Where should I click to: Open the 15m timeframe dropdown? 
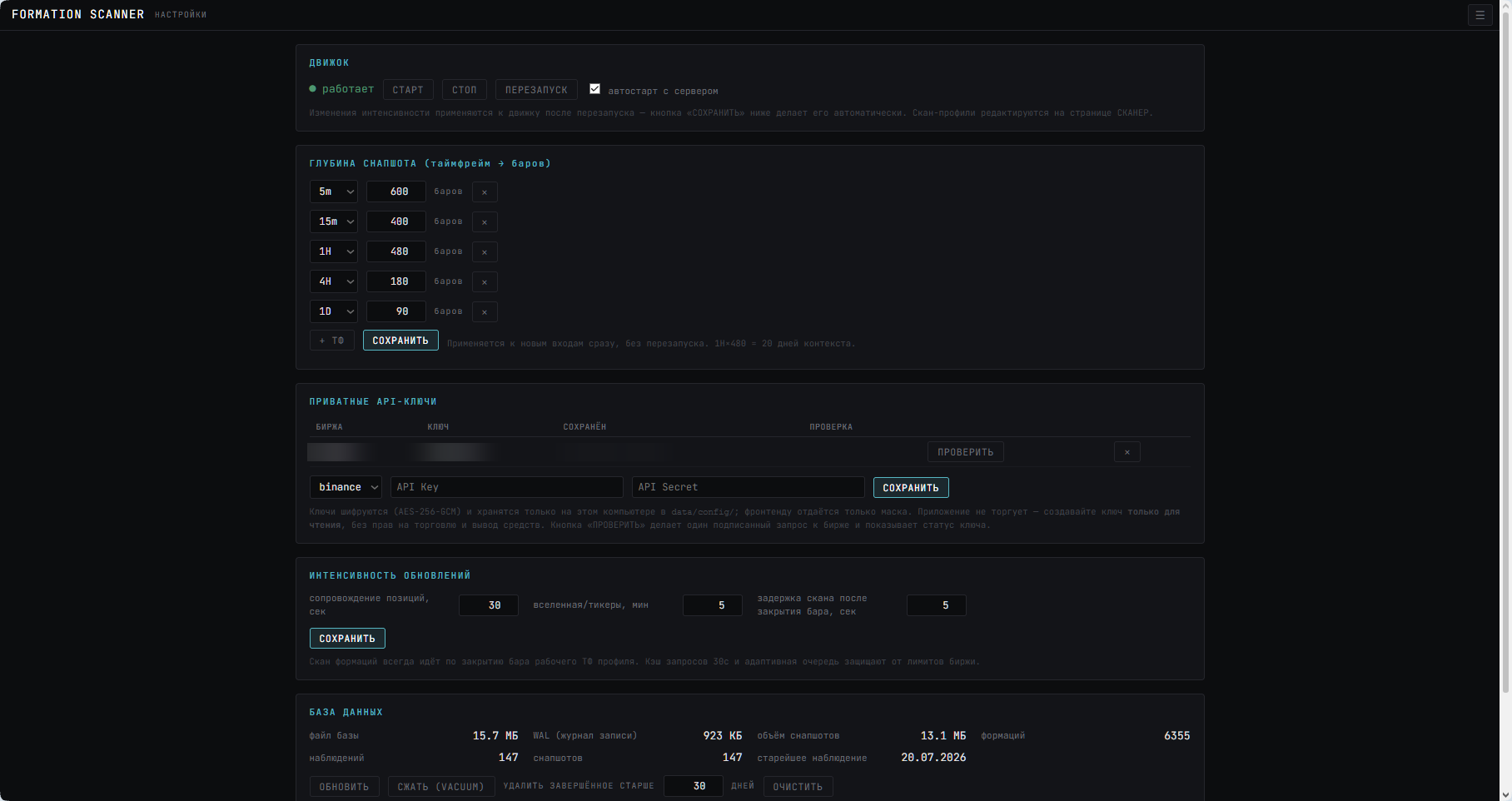(334, 221)
